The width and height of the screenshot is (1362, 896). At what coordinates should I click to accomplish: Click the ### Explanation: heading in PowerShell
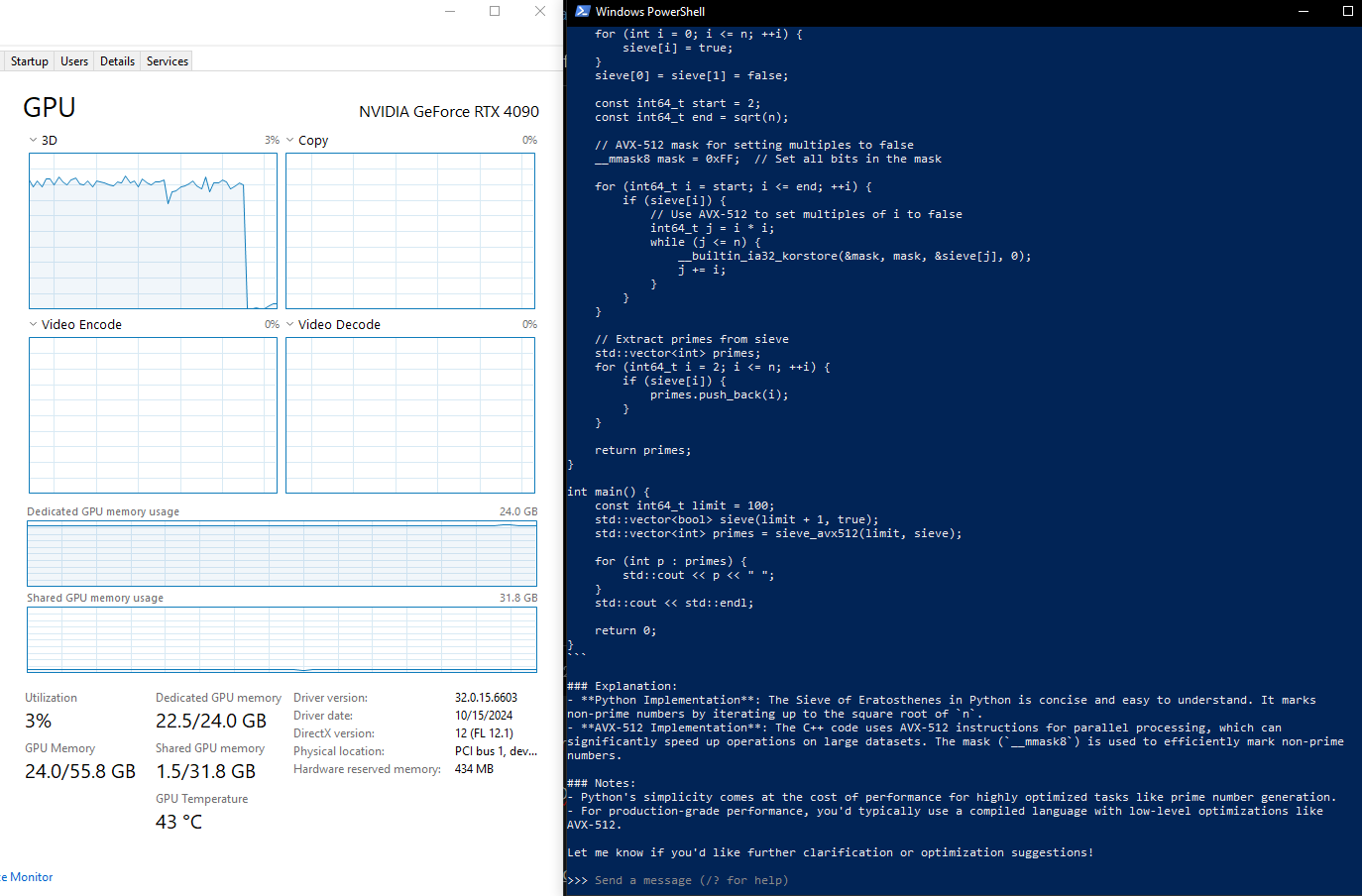623,686
